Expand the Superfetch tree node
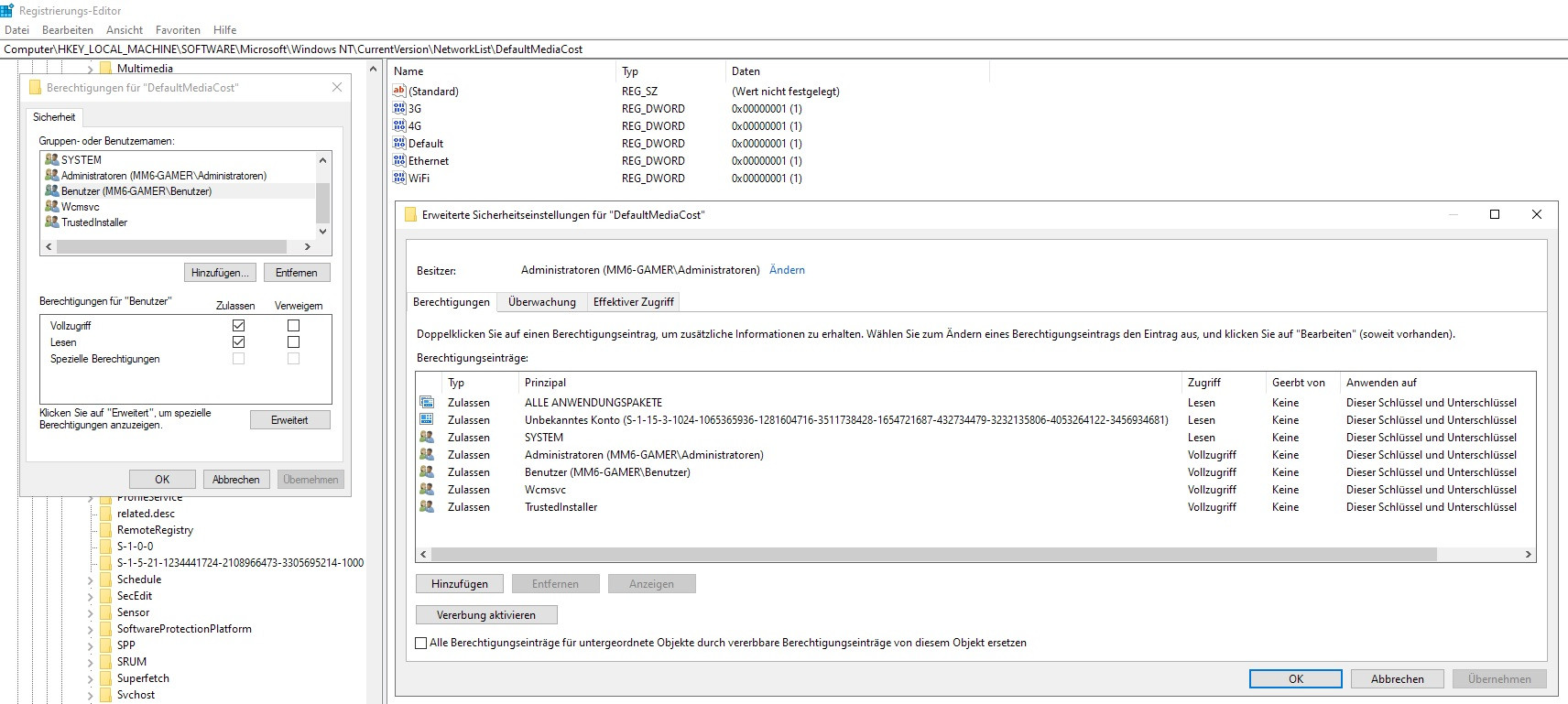The height and width of the screenshot is (704, 1568). click(90, 678)
